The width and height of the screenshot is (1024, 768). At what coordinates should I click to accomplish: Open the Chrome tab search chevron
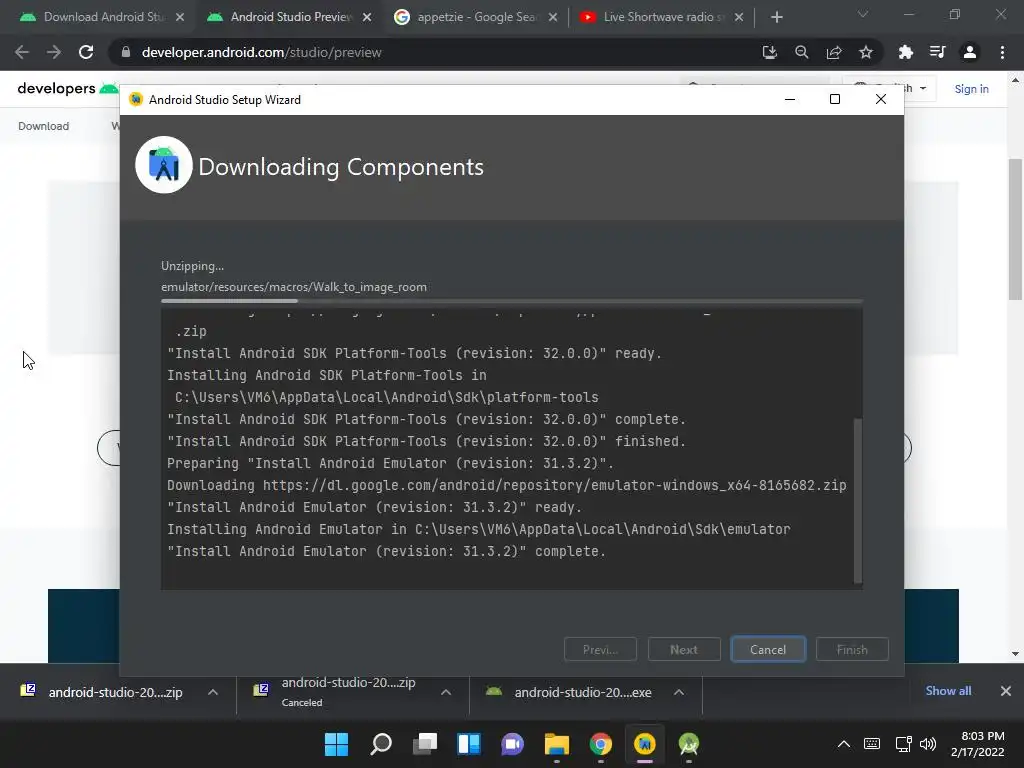coord(863,14)
